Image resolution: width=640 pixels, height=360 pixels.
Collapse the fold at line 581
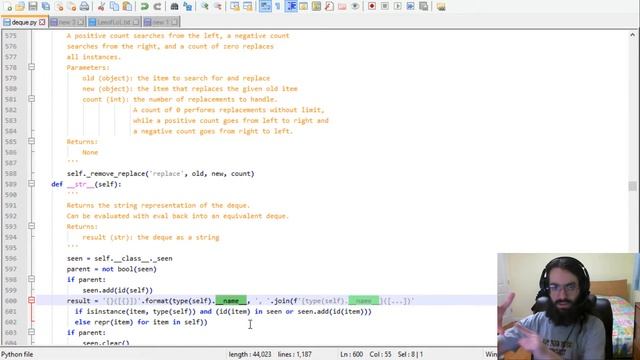pos(31,99)
